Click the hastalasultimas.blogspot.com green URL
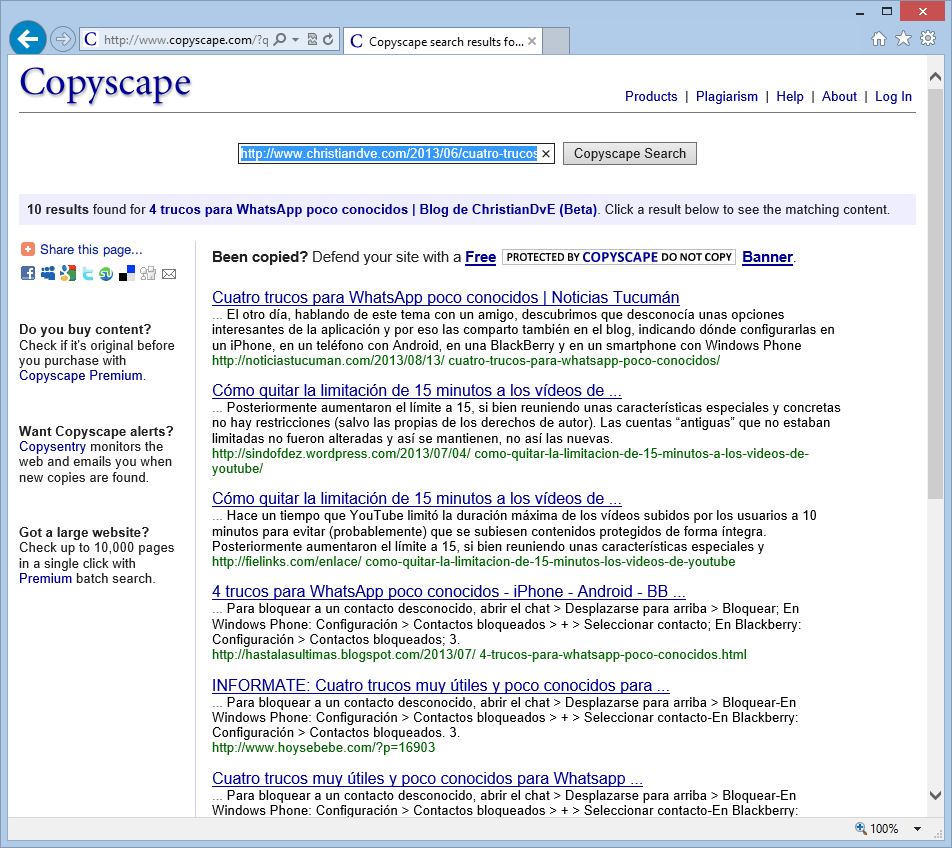952x848 pixels. pyautogui.click(x=479, y=655)
